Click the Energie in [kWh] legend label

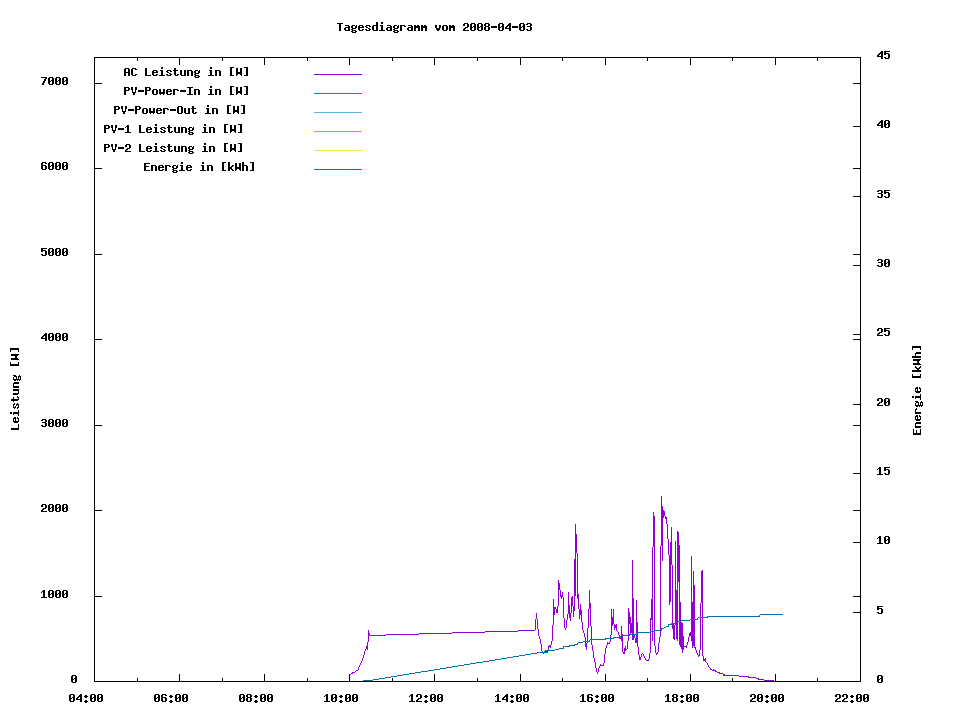click(199, 167)
